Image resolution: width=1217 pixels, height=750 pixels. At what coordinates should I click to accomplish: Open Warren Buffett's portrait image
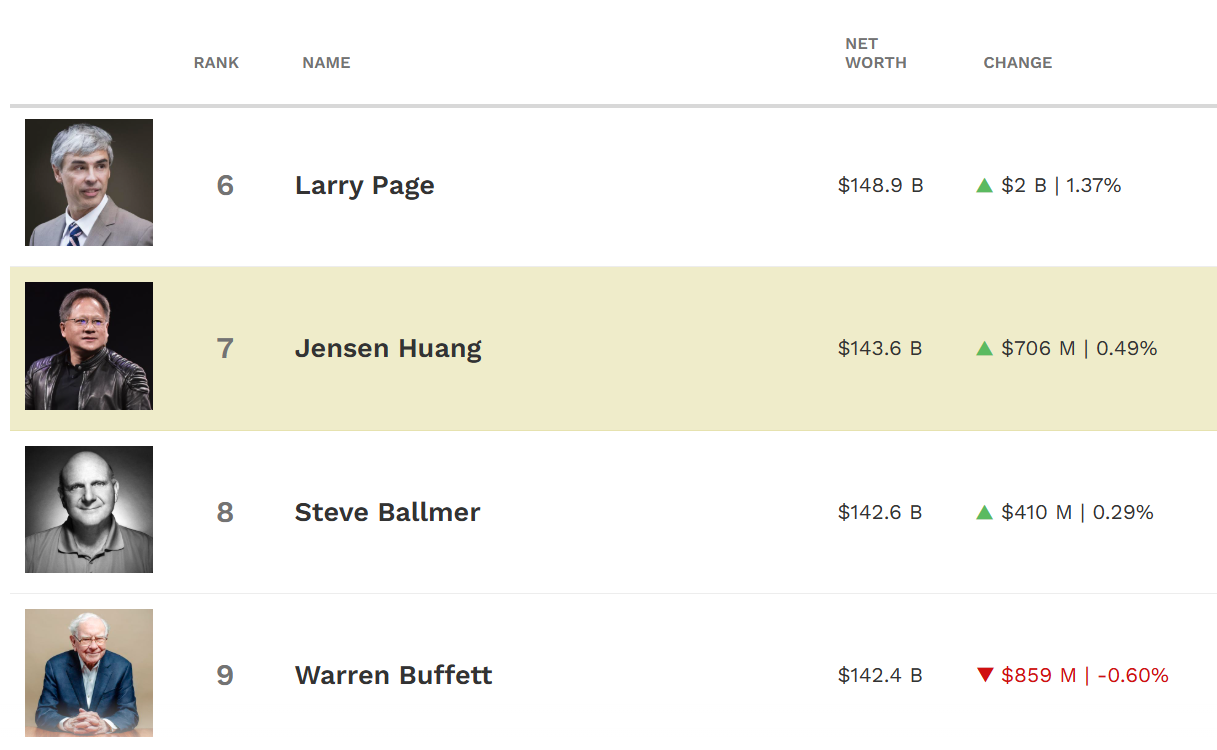pyautogui.click(x=89, y=673)
